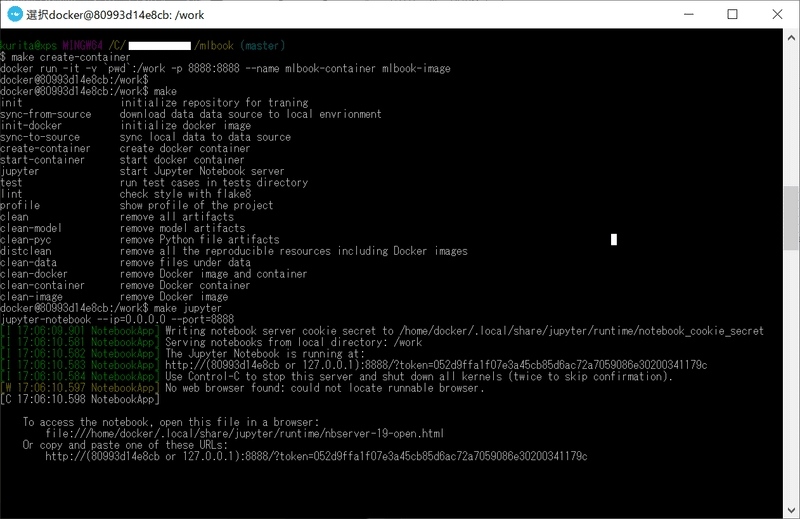Click the terminal app icon in title bar
The width and height of the screenshot is (800, 519).
(15, 14)
